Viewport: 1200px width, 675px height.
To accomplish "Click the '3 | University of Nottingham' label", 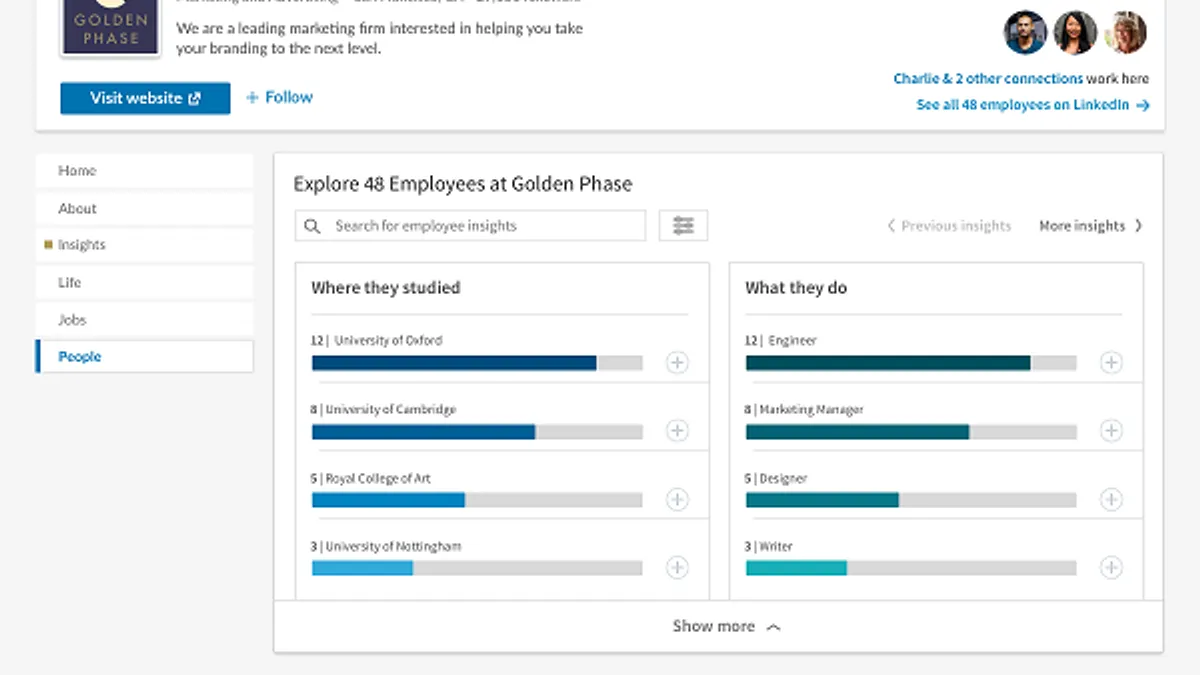I will [x=386, y=546].
